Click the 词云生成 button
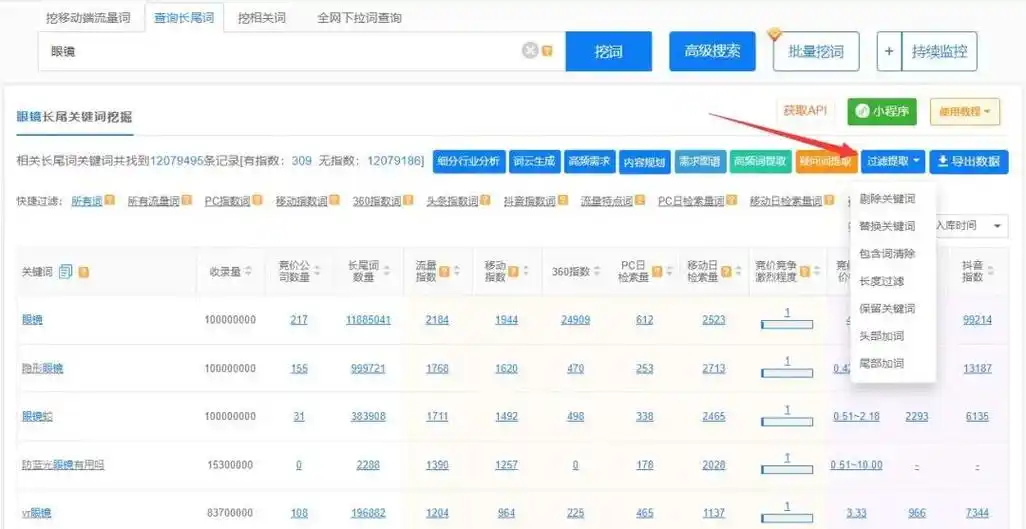1026x529 pixels. pos(535,161)
